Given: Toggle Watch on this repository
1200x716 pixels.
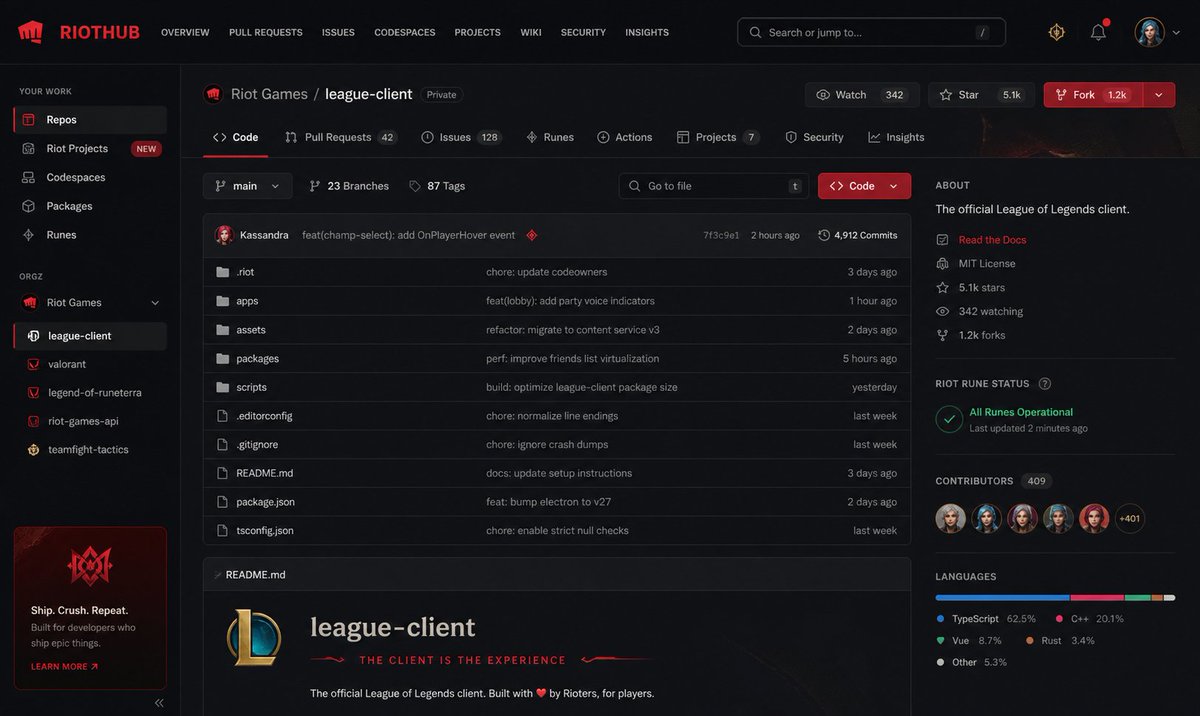Looking at the screenshot, I should click(862, 95).
